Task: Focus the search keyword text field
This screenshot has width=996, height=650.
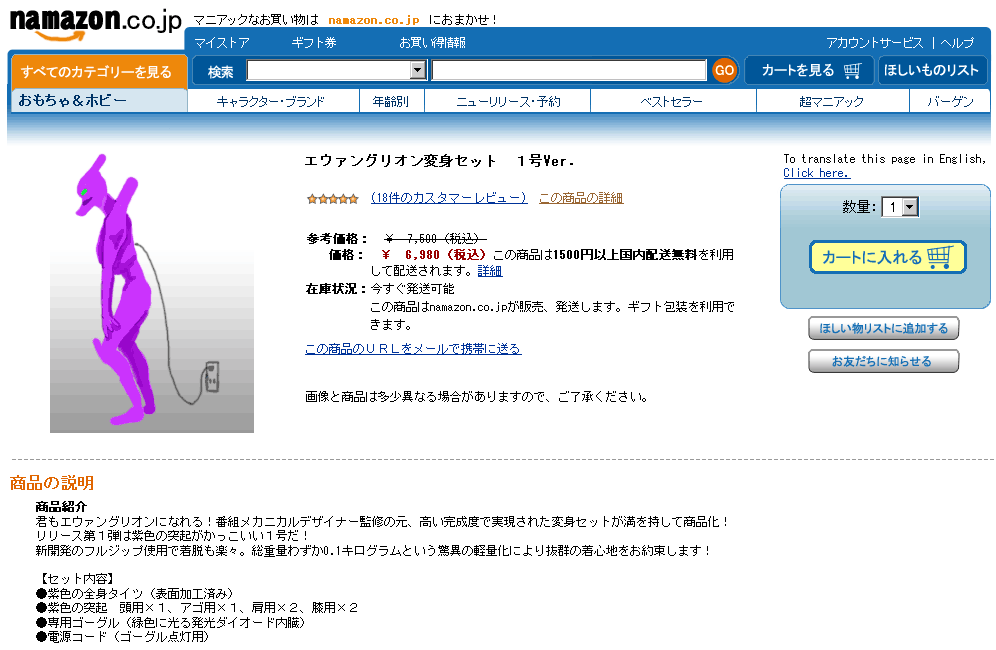Action: click(x=569, y=70)
